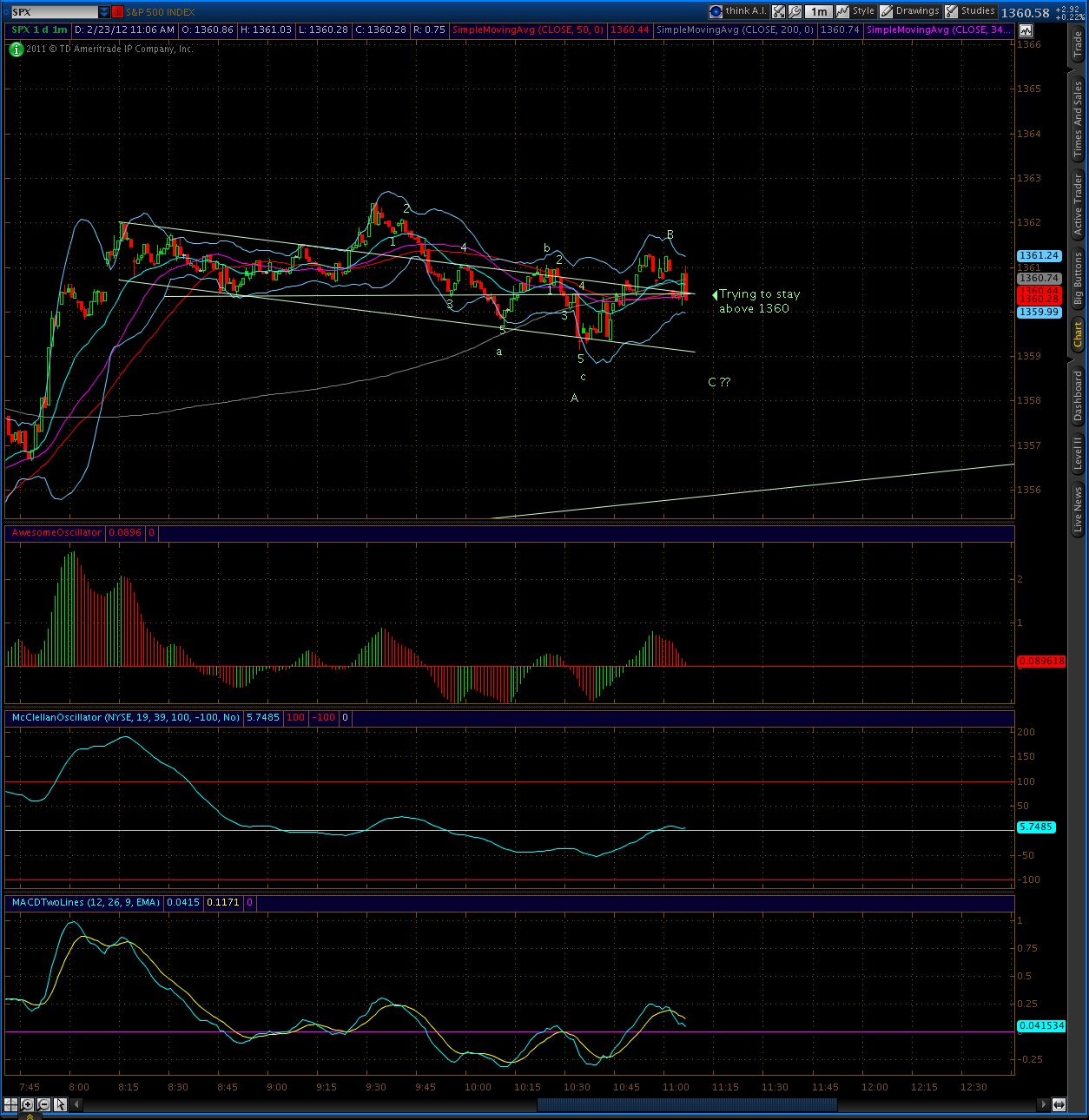Click the magenta SimpleMovingAvg (CLOSE, 34 label
Screen dimensions: 1089x1120
[x=938, y=30]
